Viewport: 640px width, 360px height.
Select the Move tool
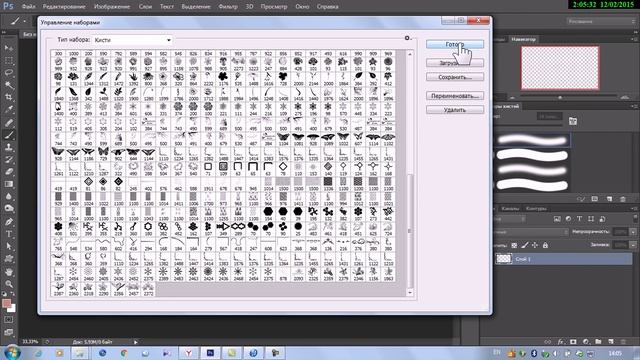(x=9, y=48)
